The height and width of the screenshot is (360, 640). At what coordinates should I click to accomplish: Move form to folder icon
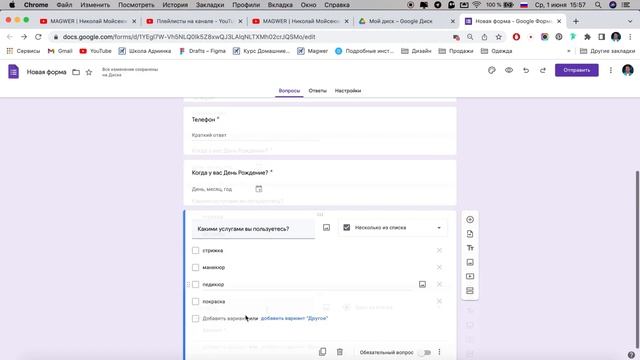[76, 72]
